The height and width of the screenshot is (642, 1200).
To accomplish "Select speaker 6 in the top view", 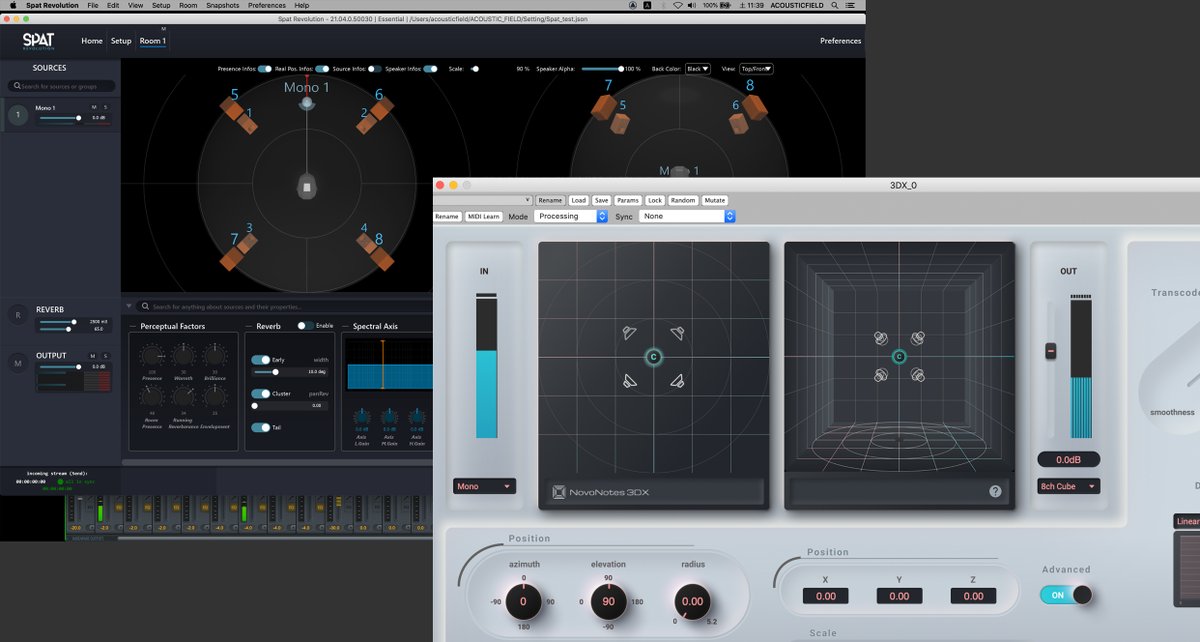I will pos(382,107).
